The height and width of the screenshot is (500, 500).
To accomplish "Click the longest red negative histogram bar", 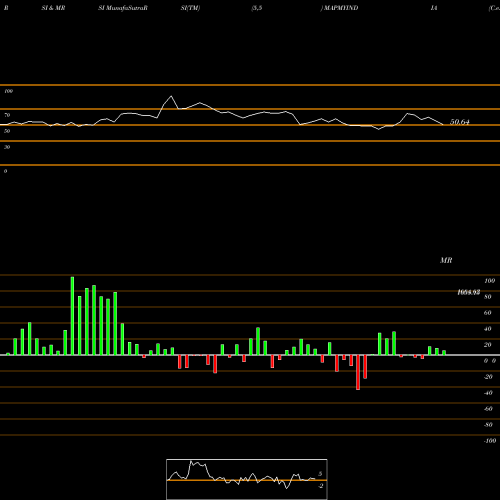I will pyautogui.click(x=358, y=372).
